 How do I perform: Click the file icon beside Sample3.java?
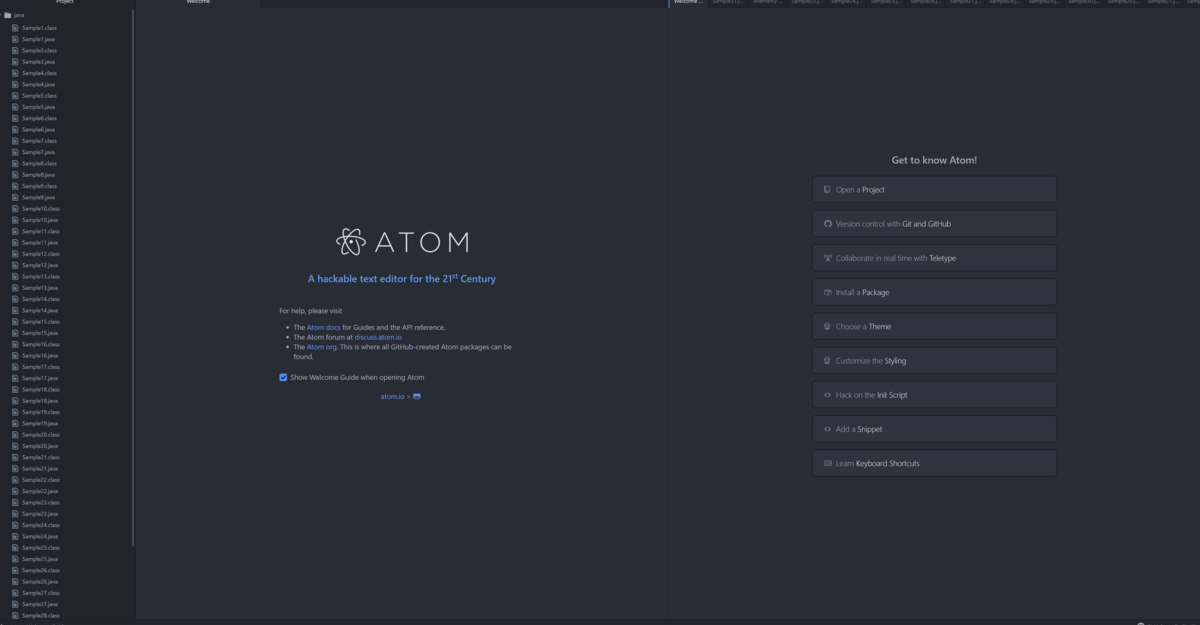point(15,61)
